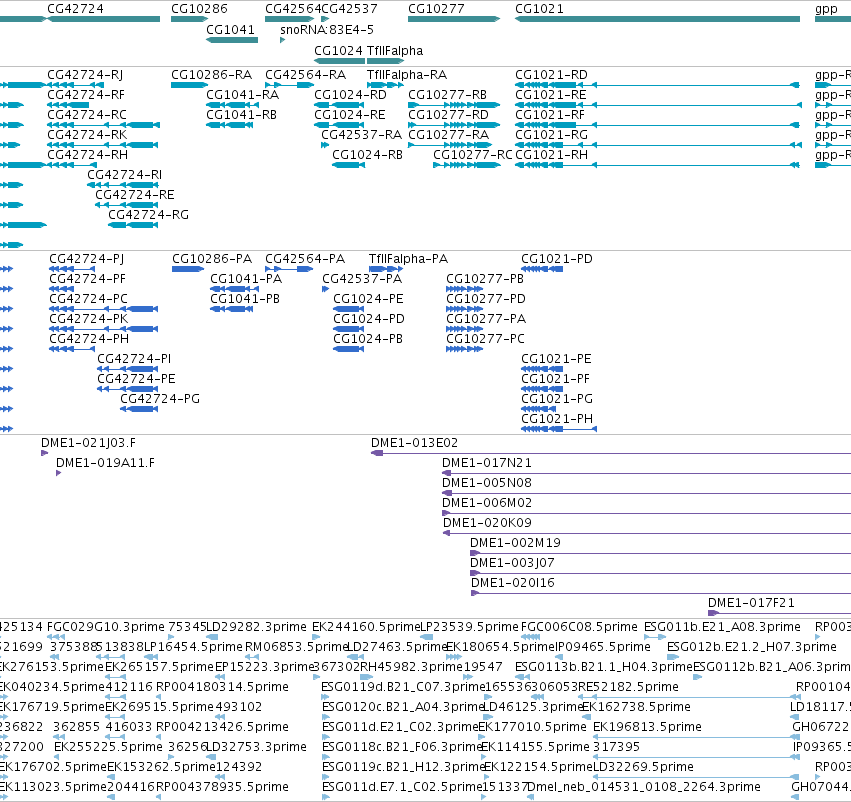The image size is (851, 802).
Task: Click protein label CG42724-PJ
Action: (x=87, y=259)
